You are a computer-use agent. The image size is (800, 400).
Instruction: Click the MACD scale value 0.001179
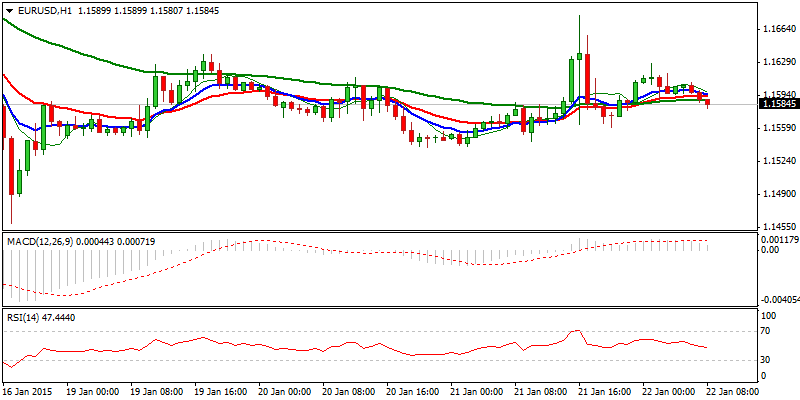pos(779,240)
